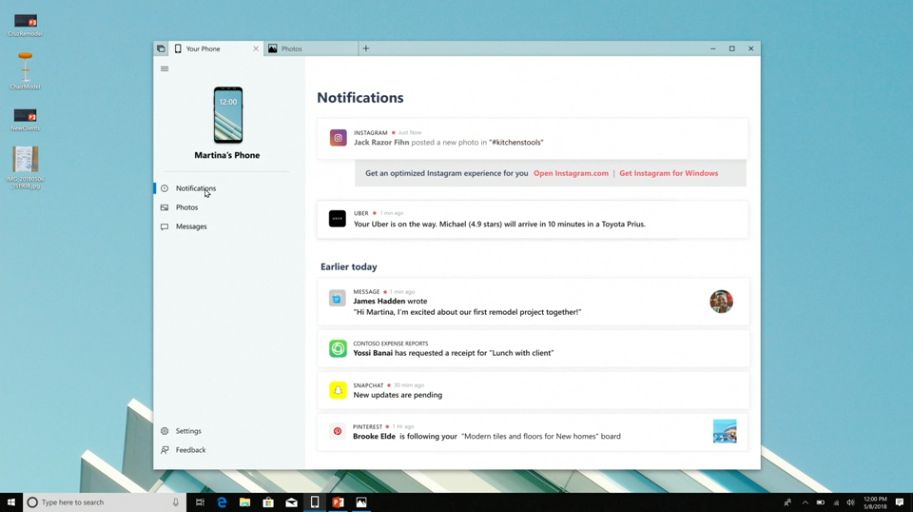Image resolution: width=913 pixels, height=513 pixels.
Task: Open Task View on taskbar
Action: point(200,502)
